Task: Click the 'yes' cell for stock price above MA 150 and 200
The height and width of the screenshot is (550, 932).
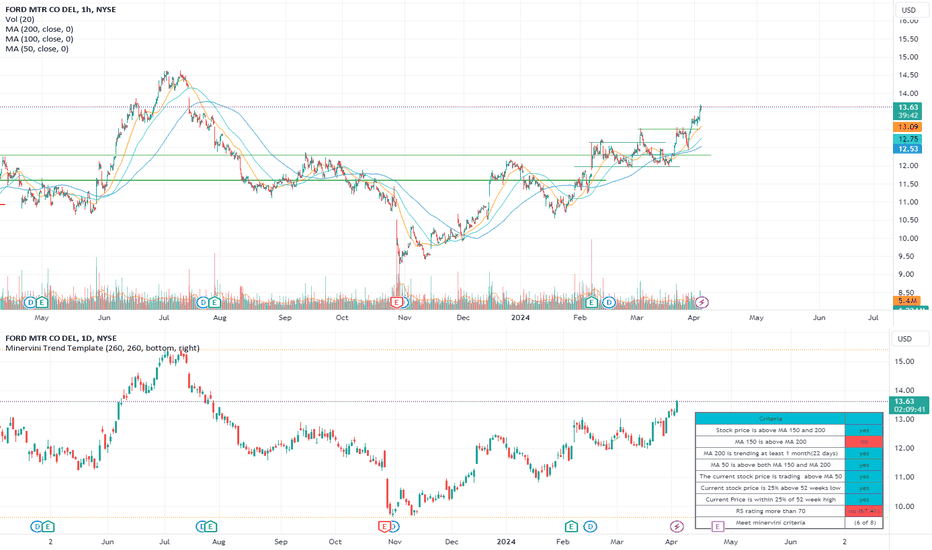Action: pyautogui.click(x=864, y=430)
